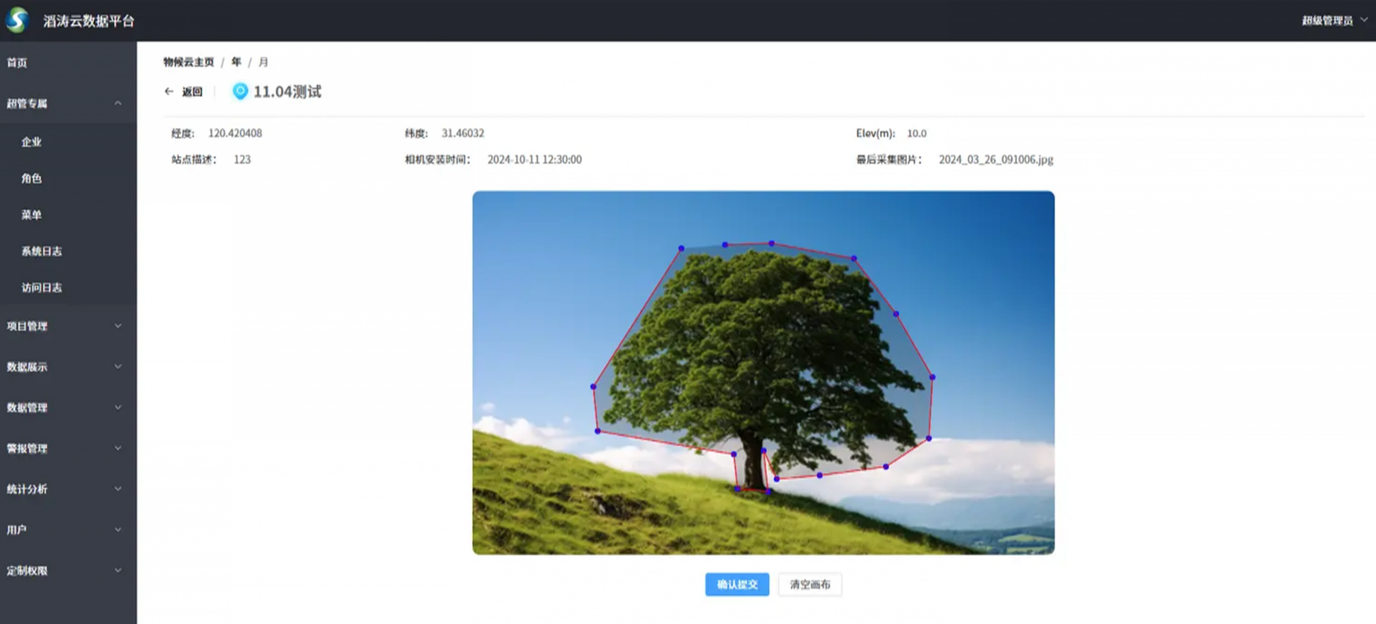
Task: Open the 角色 submenu item
Action: (x=32, y=178)
